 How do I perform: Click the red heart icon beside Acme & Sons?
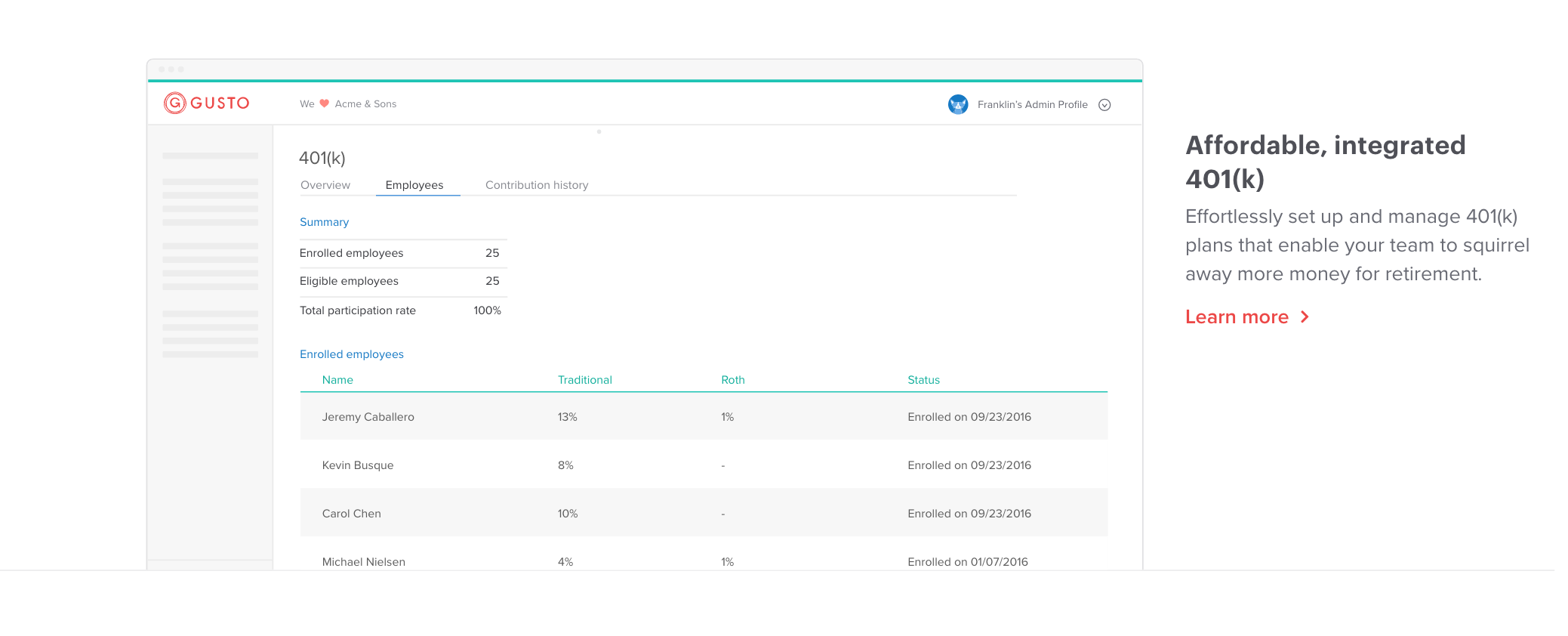click(325, 103)
